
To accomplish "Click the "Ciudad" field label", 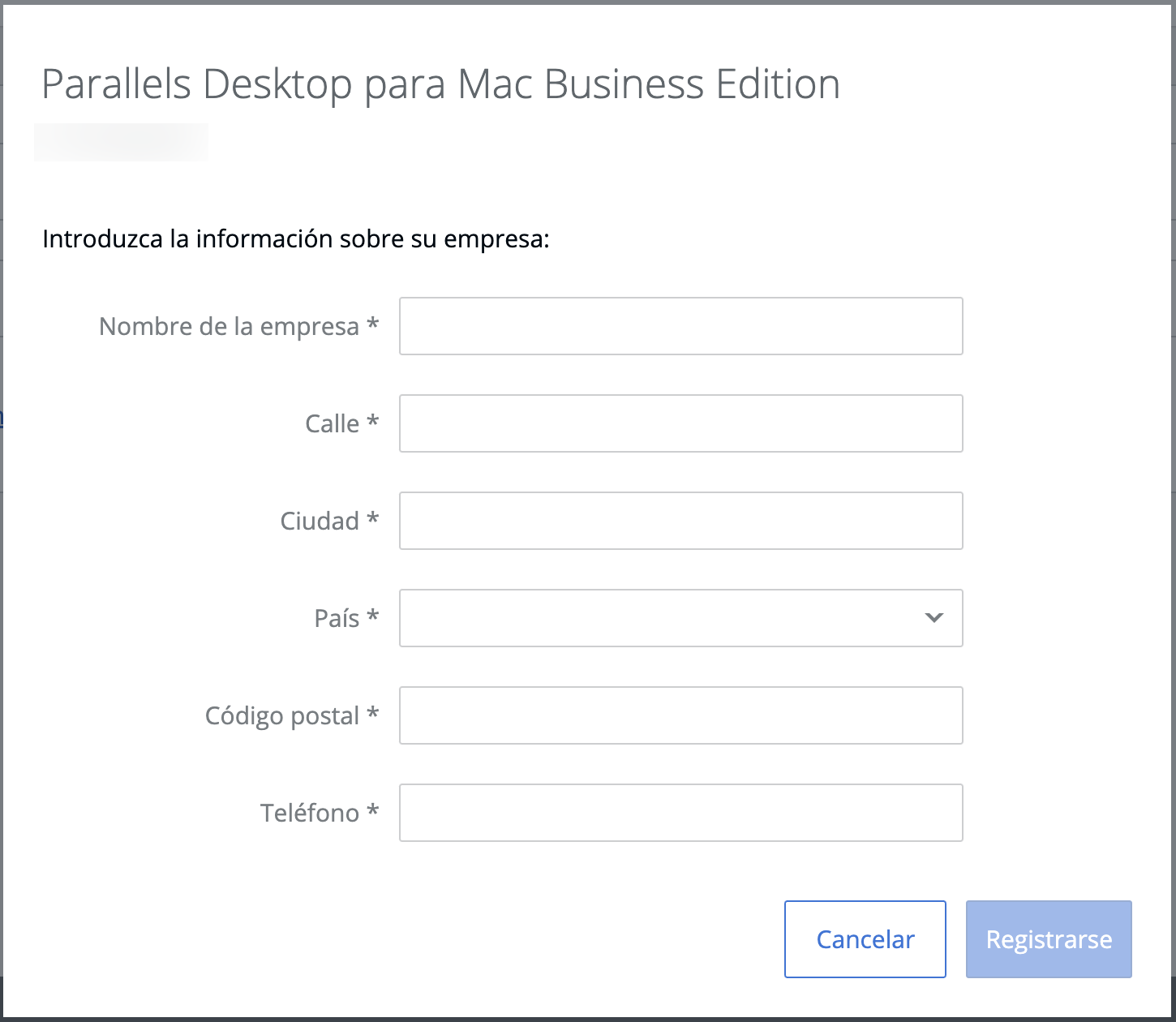I will click(x=320, y=521).
